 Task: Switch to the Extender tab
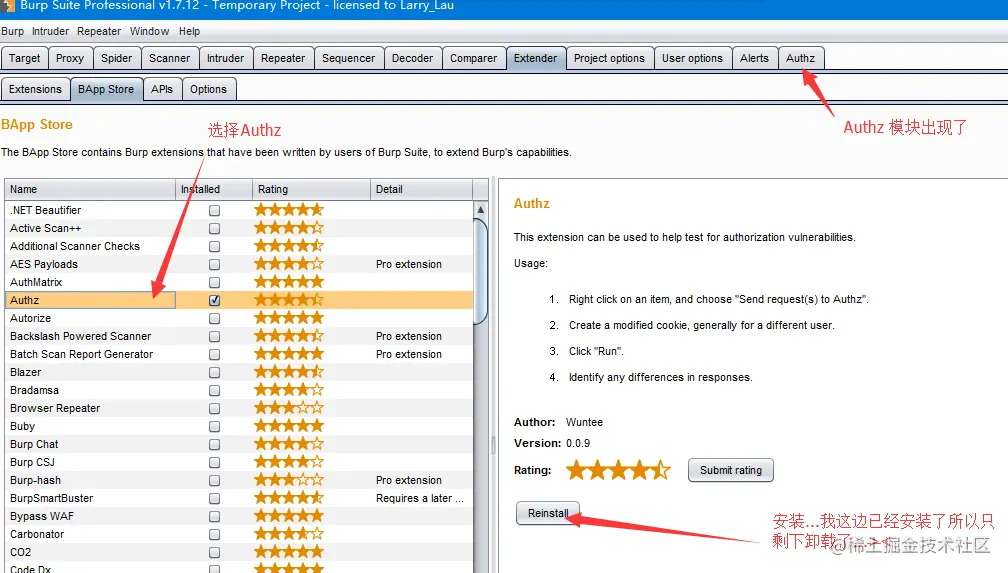point(536,58)
